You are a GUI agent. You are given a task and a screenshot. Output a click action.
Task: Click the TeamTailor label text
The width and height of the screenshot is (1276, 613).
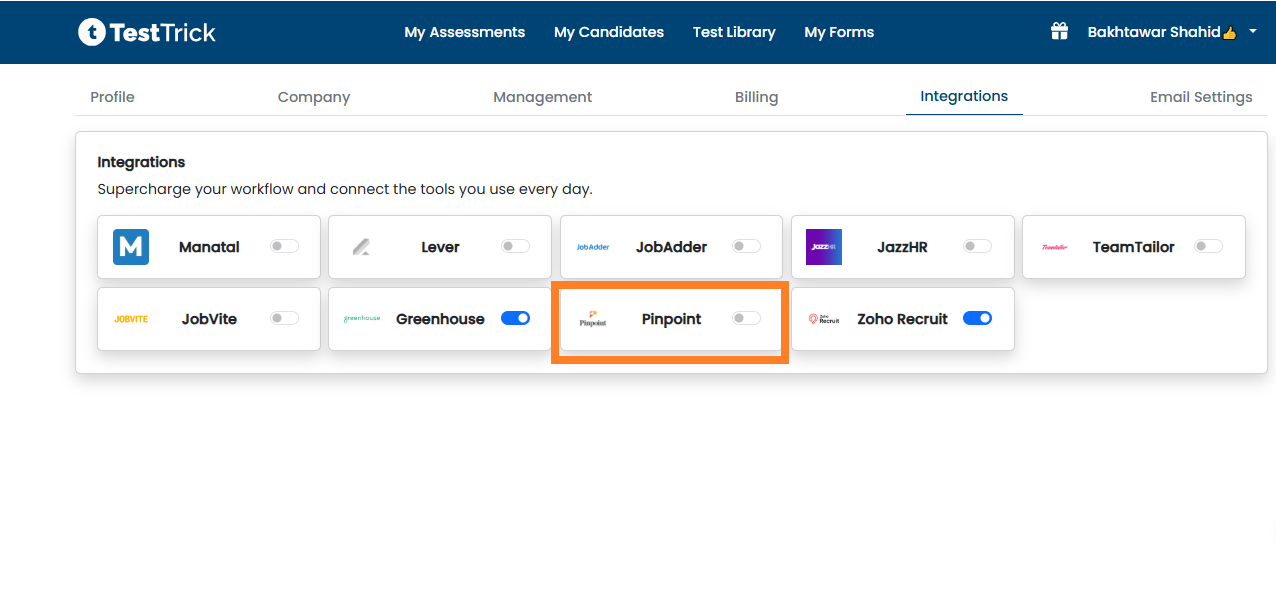[1133, 247]
